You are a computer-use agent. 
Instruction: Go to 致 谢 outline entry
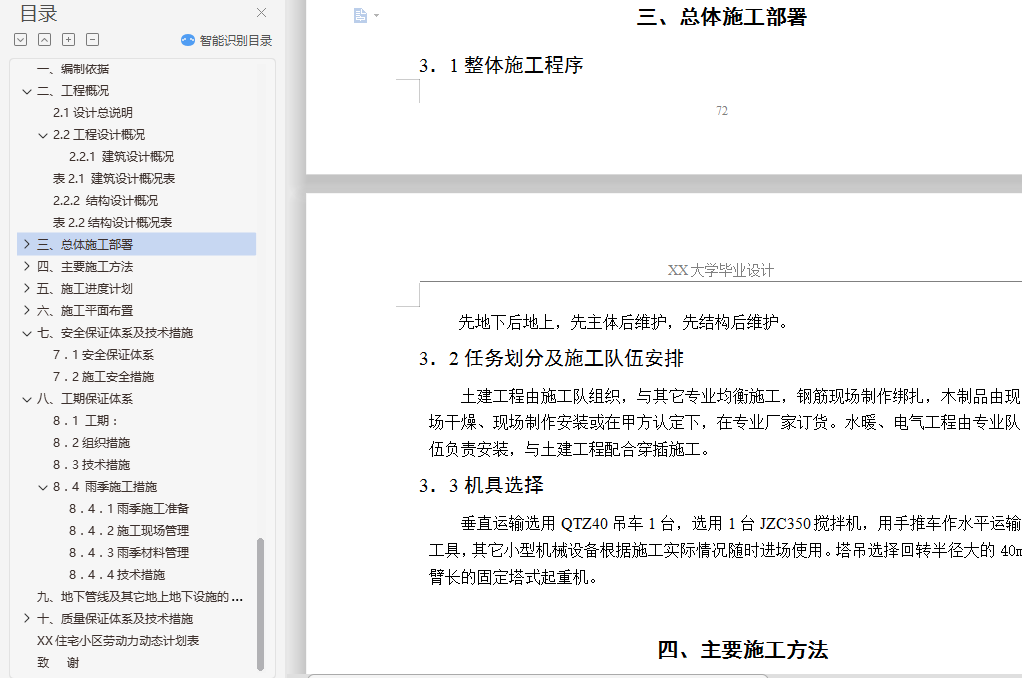click(x=58, y=663)
